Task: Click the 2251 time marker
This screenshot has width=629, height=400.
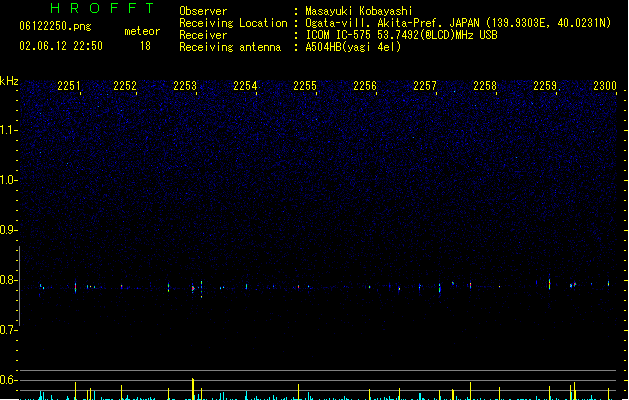Action: coord(69,86)
